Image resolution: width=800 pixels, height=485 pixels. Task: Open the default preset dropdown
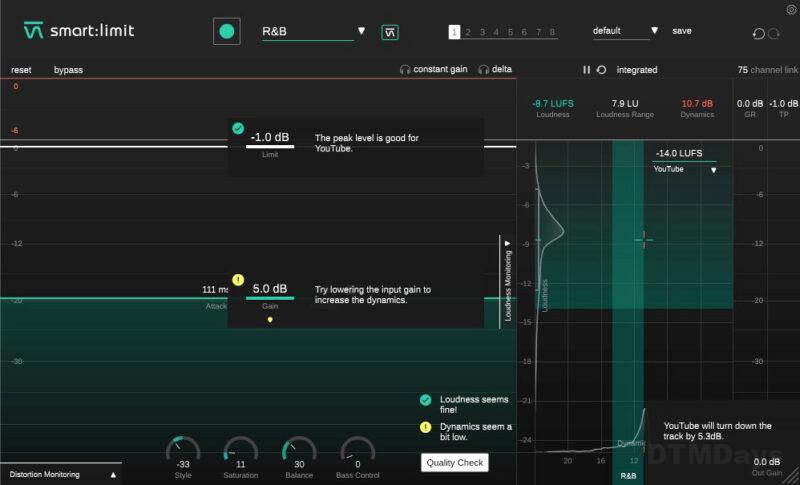tap(625, 31)
